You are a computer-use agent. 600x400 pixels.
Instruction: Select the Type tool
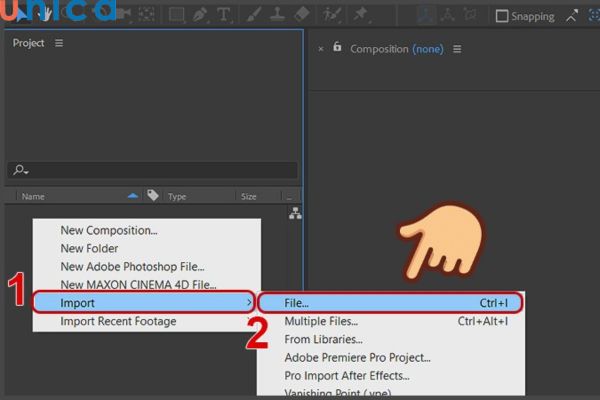pos(223,15)
